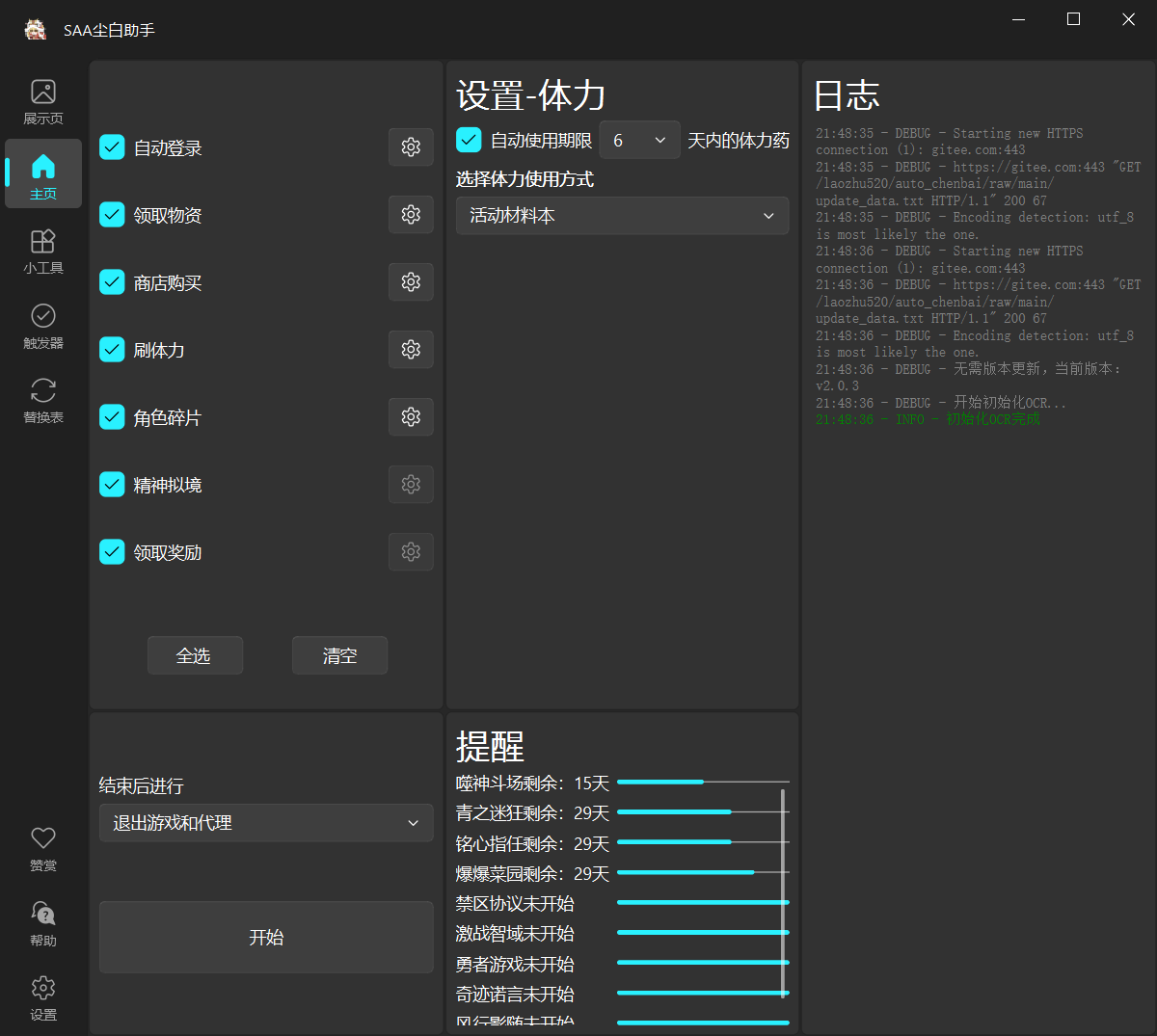Click the 青之迷狂剩余 progress bar
Viewport: 1157px width, 1036px height.
(703, 812)
